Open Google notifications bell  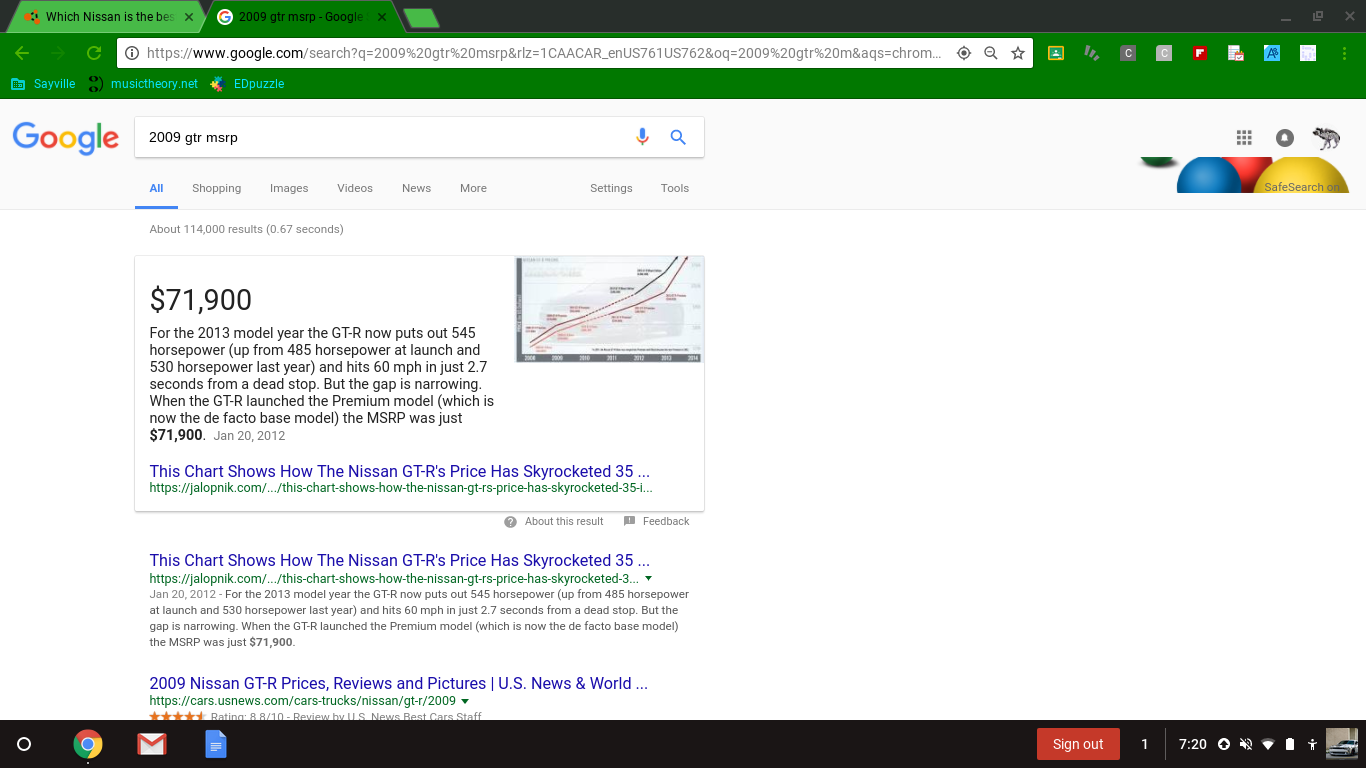tap(1285, 138)
